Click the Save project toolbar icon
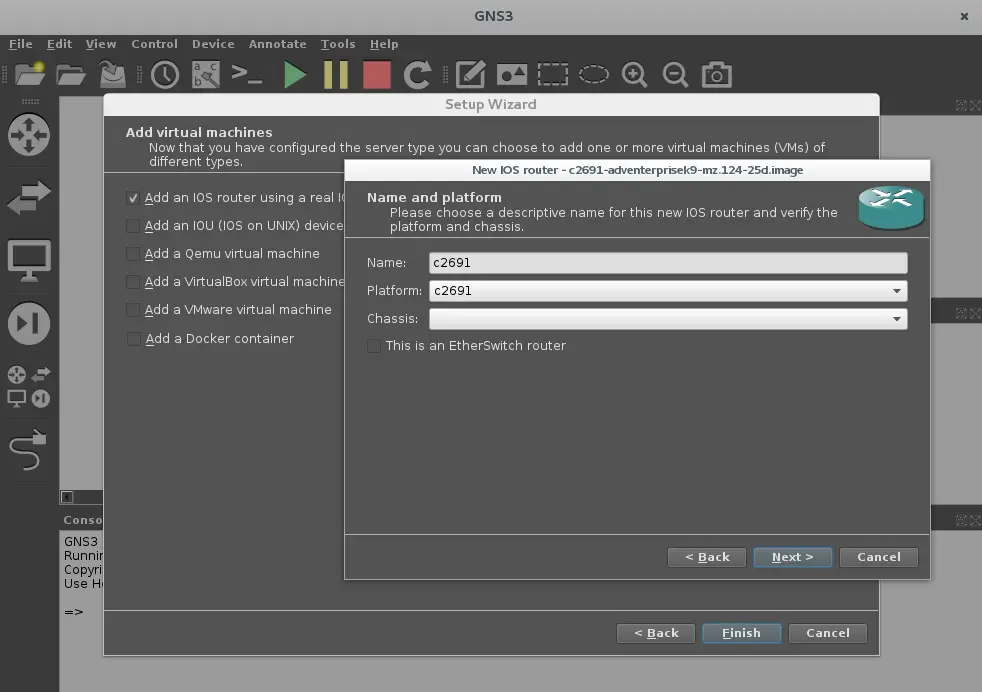The height and width of the screenshot is (692, 982). 113,75
